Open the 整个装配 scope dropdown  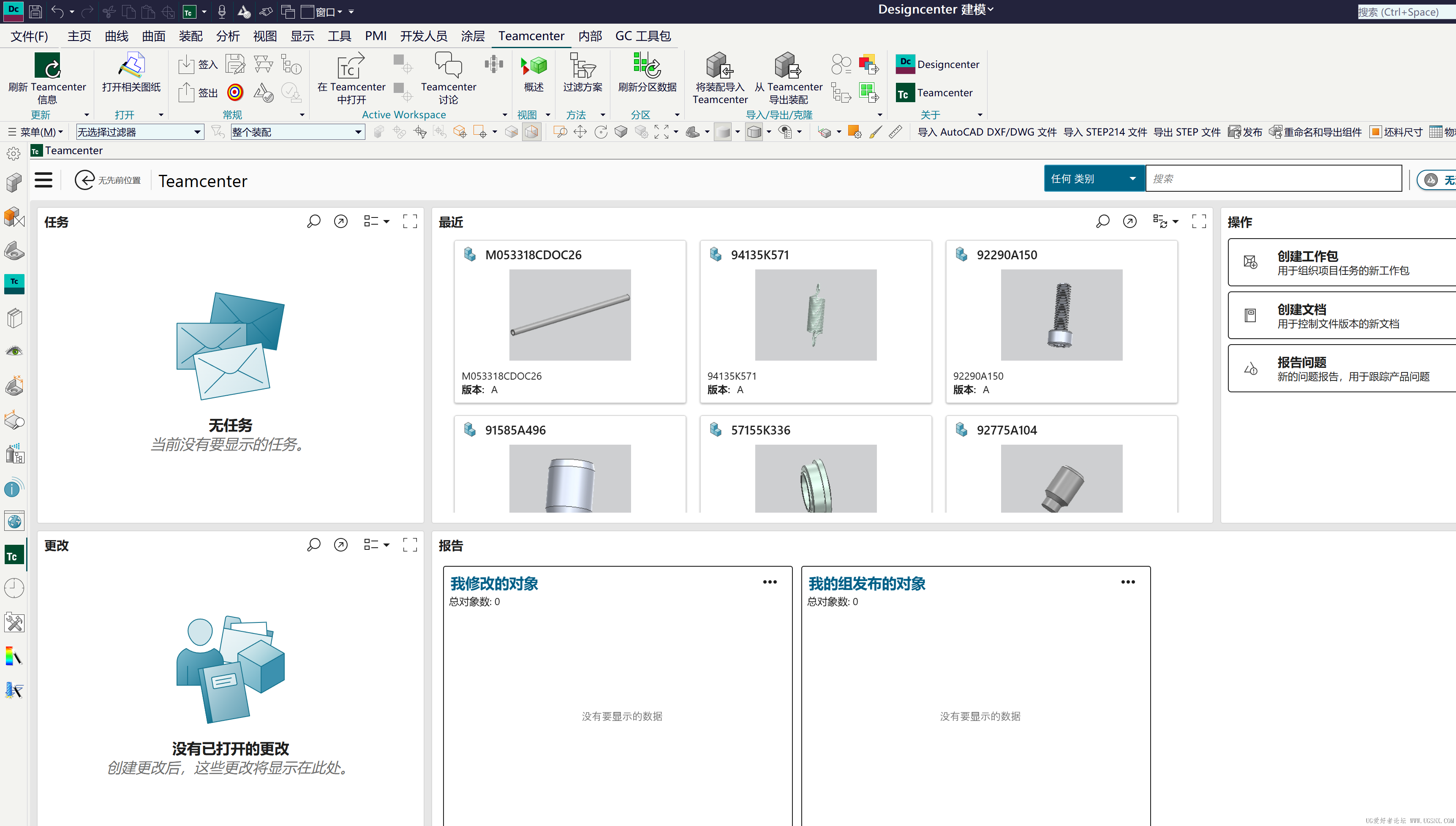pyautogui.click(x=297, y=132)
